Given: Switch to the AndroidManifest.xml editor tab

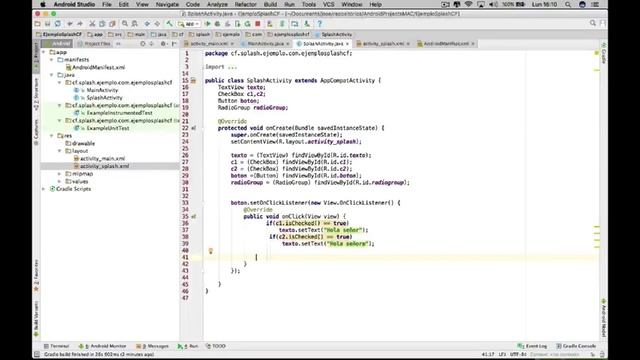Looking at the screenshot, I should coord(446,44).
